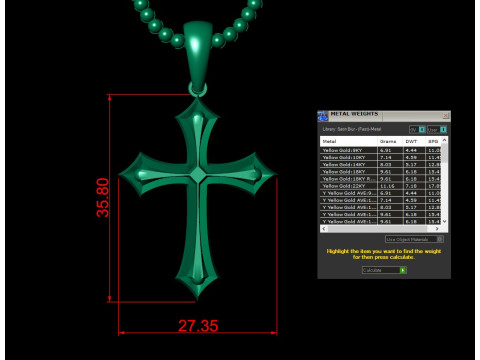Toggle the User library button

(437, 129)
